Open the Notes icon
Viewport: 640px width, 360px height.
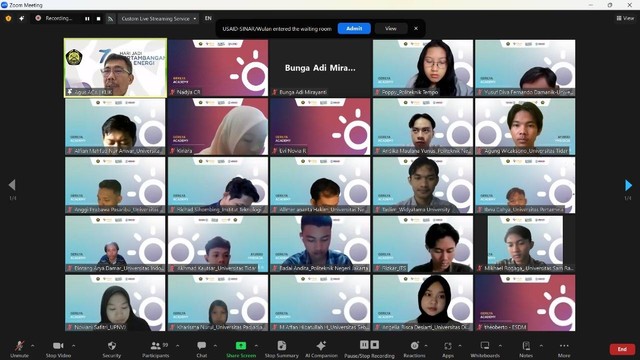click(526, 346)
